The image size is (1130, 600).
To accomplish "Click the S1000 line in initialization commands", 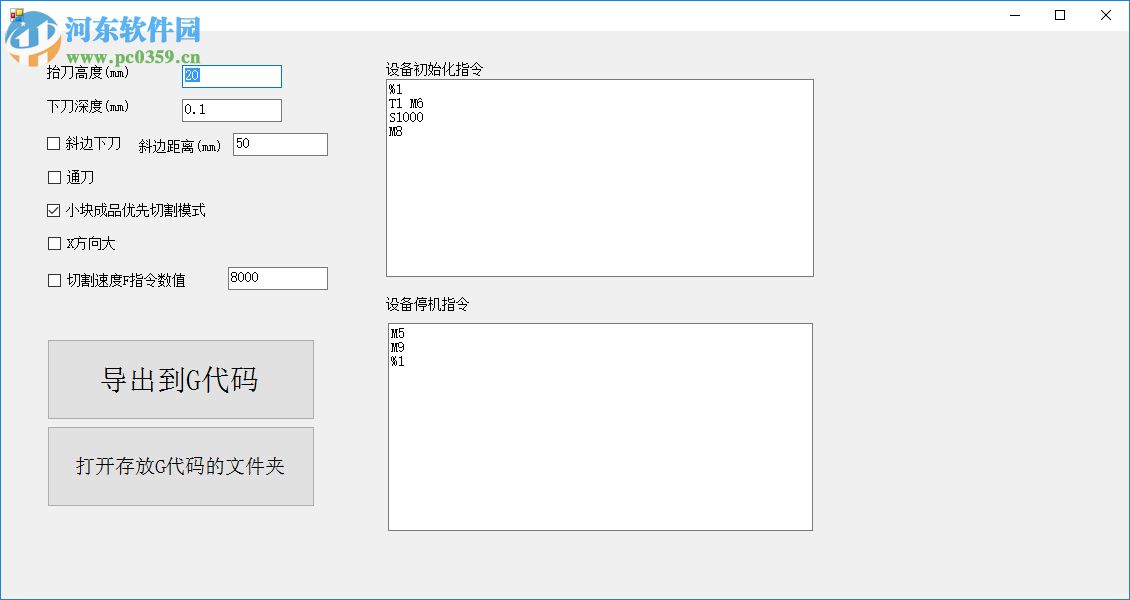I will tap(405, 117).
